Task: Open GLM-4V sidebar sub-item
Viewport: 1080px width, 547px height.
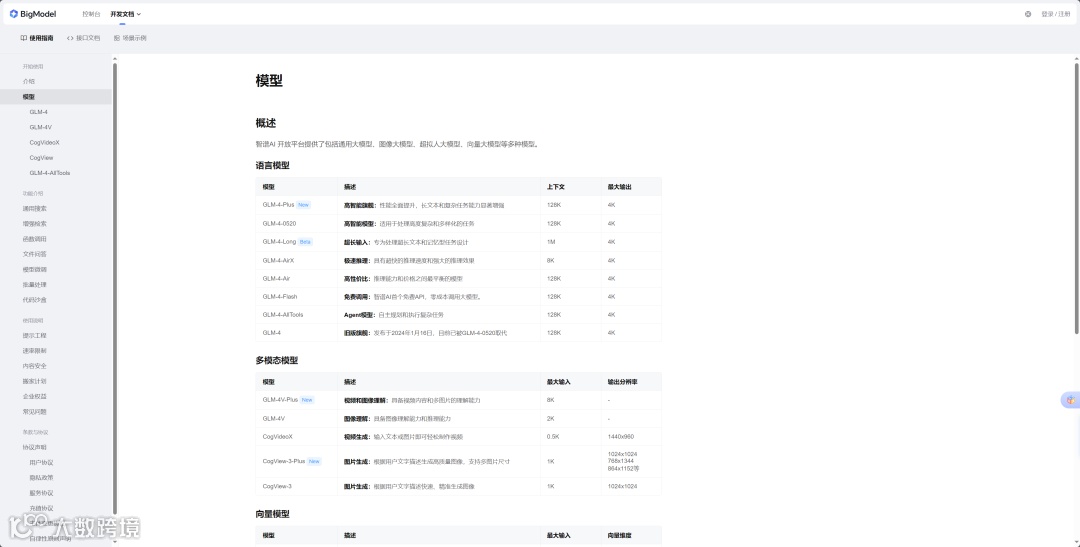Action: [x=41, y=127]
